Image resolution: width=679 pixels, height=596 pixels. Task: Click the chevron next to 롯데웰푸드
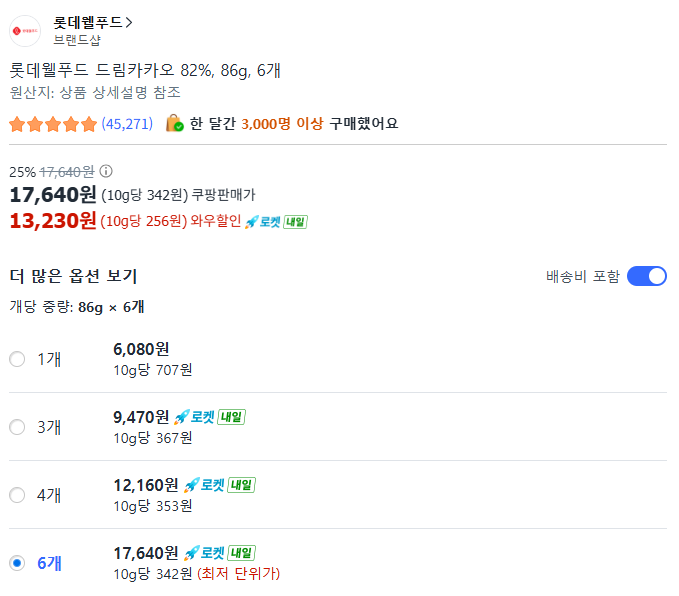point(130,22)
